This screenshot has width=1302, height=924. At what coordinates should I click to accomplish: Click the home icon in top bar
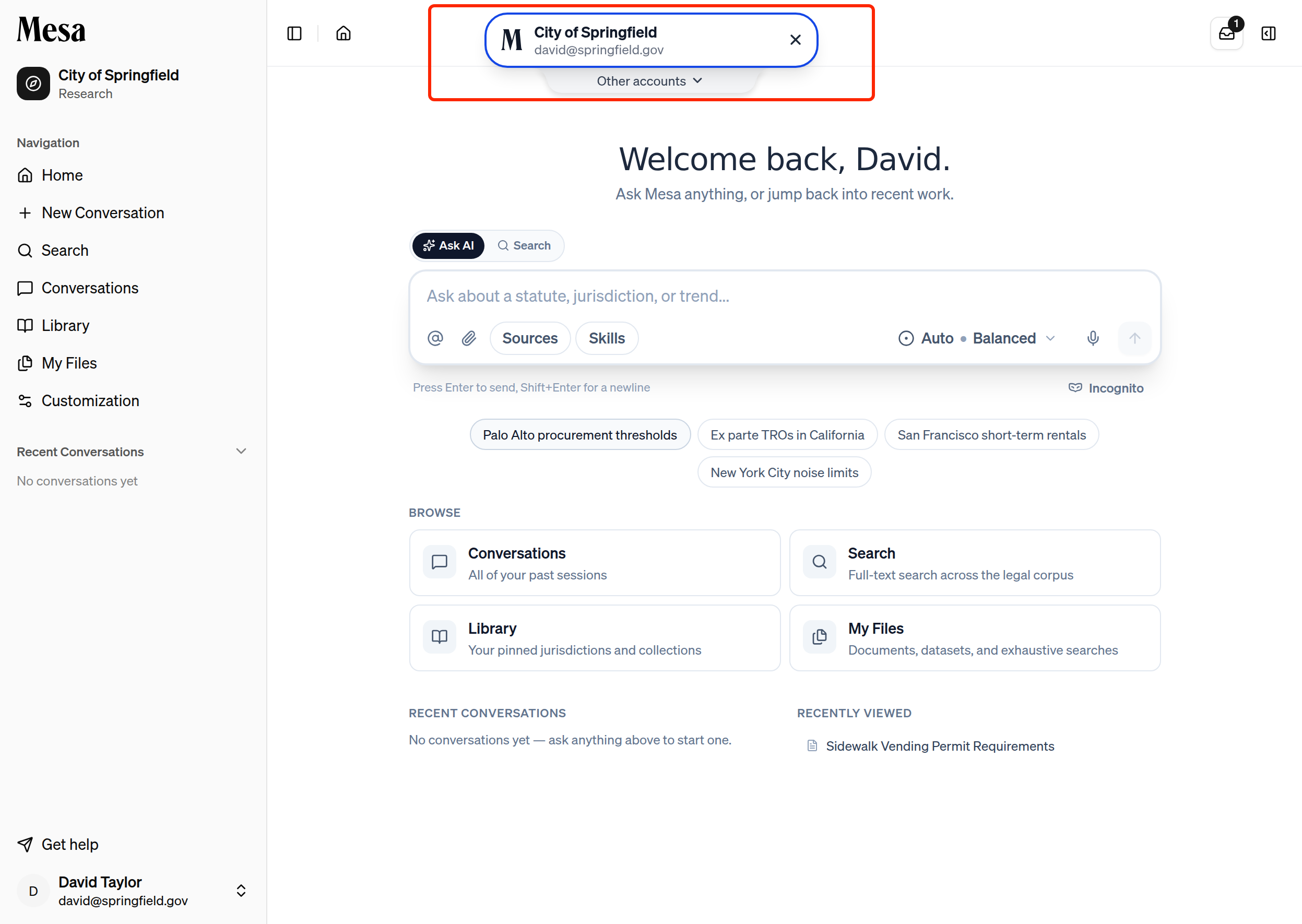(343, 33)
